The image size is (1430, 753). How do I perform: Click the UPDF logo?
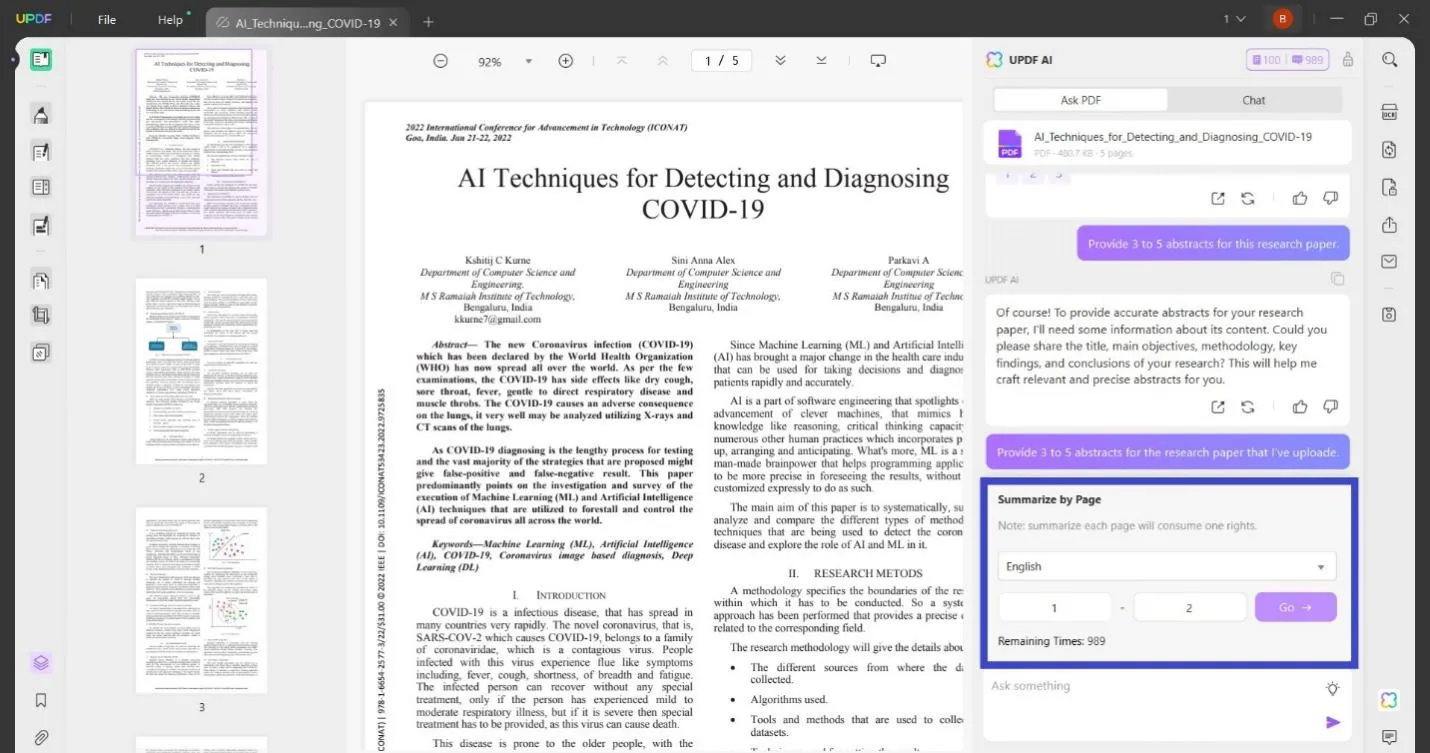click(x=33, y=19)
